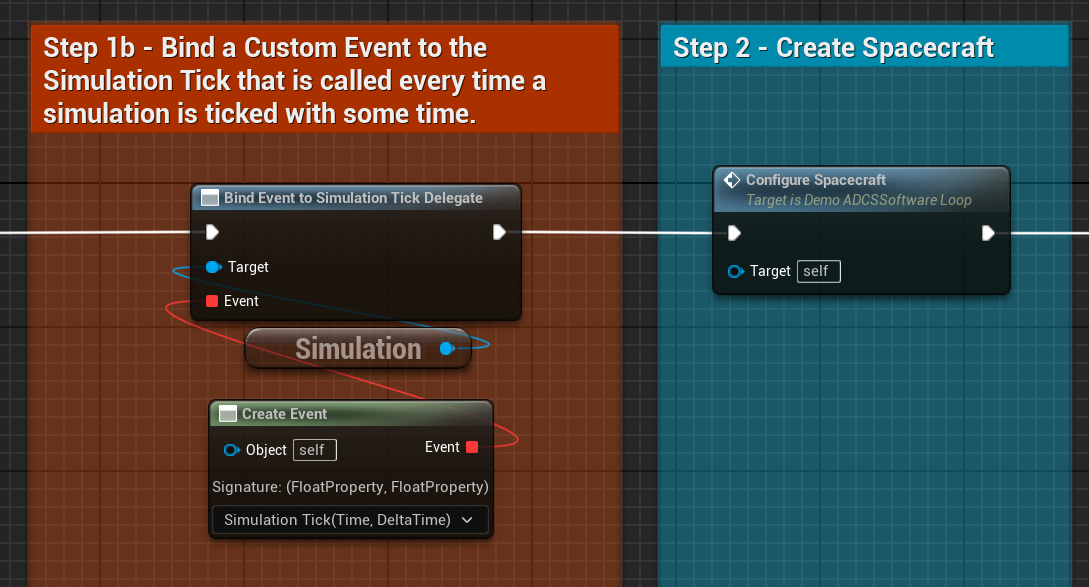Screen dimensions: 1089x587
Task: Select the Create Event node by its title
Action: (x=284, y=414)
